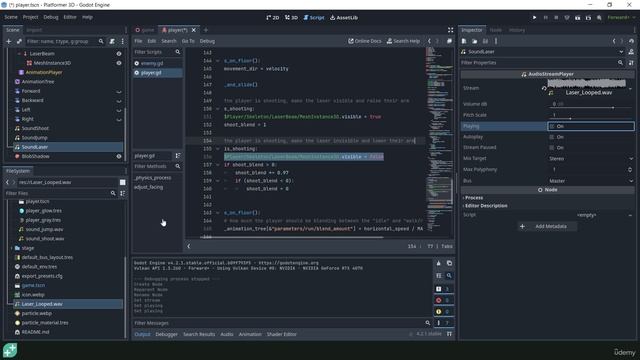640x360 pixels.
Task: Toggle collapse duplicate messages in Output
Action: [x=438, y=276]
